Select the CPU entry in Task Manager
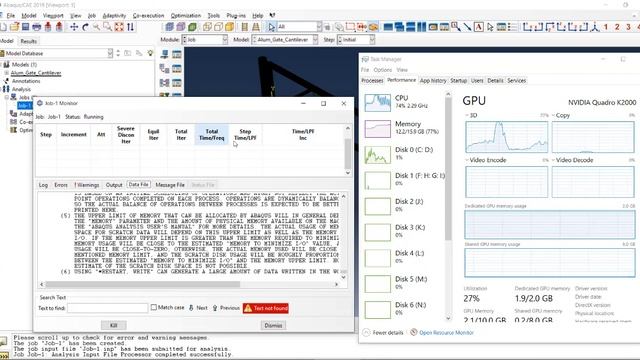 tap(403, 102)
